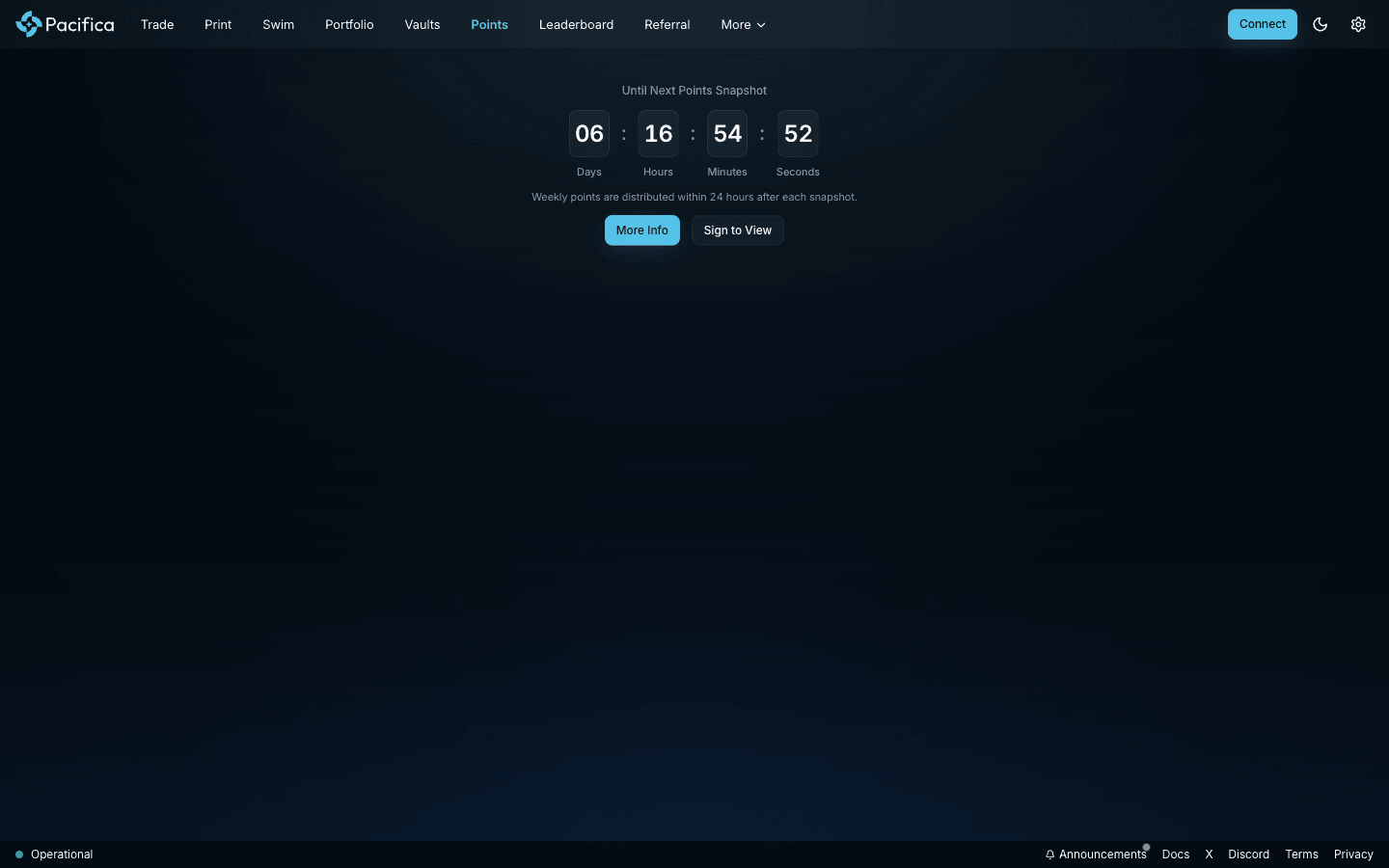Read the Terms page
Viewport: 1389px width, 868px height.
coord(1301,854)
